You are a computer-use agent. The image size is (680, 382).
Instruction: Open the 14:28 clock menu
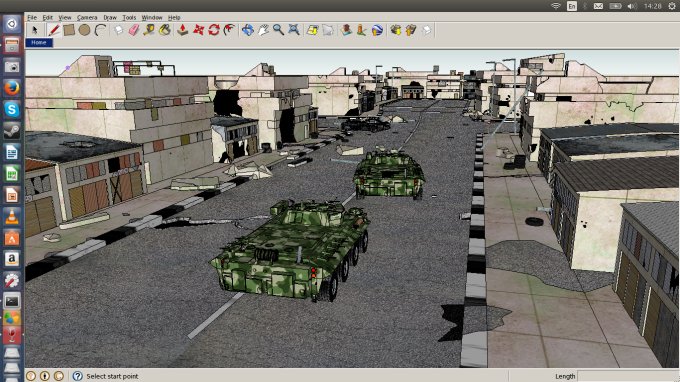coord(652,6)
